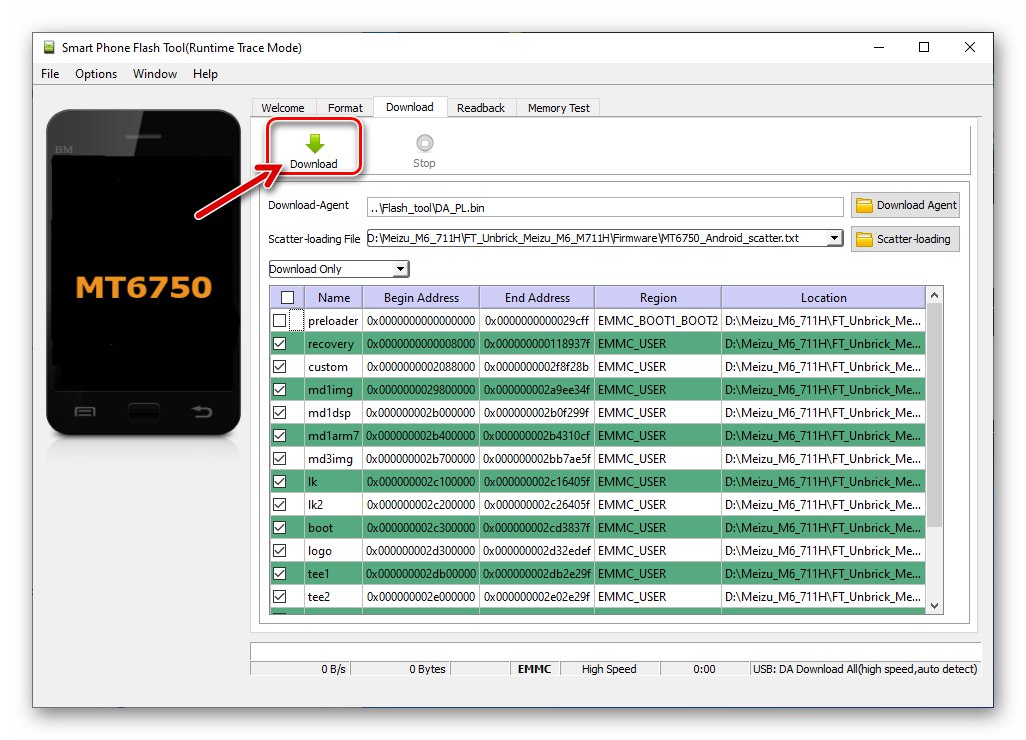Uncheck the custom partition checkbox
The image size is (1026, 740).
(x=279, y=366)
